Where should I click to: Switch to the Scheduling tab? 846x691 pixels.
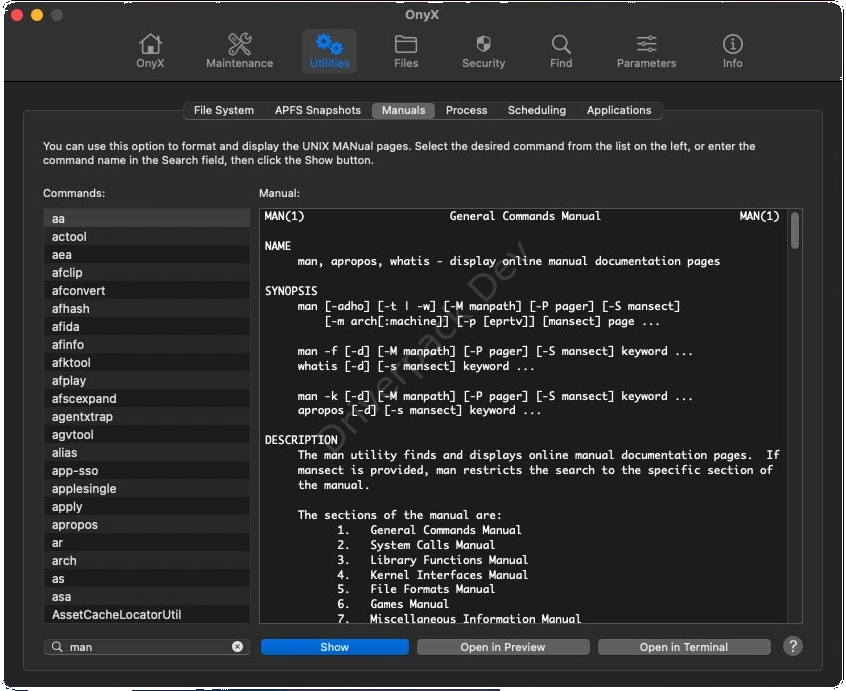[537, 110]
